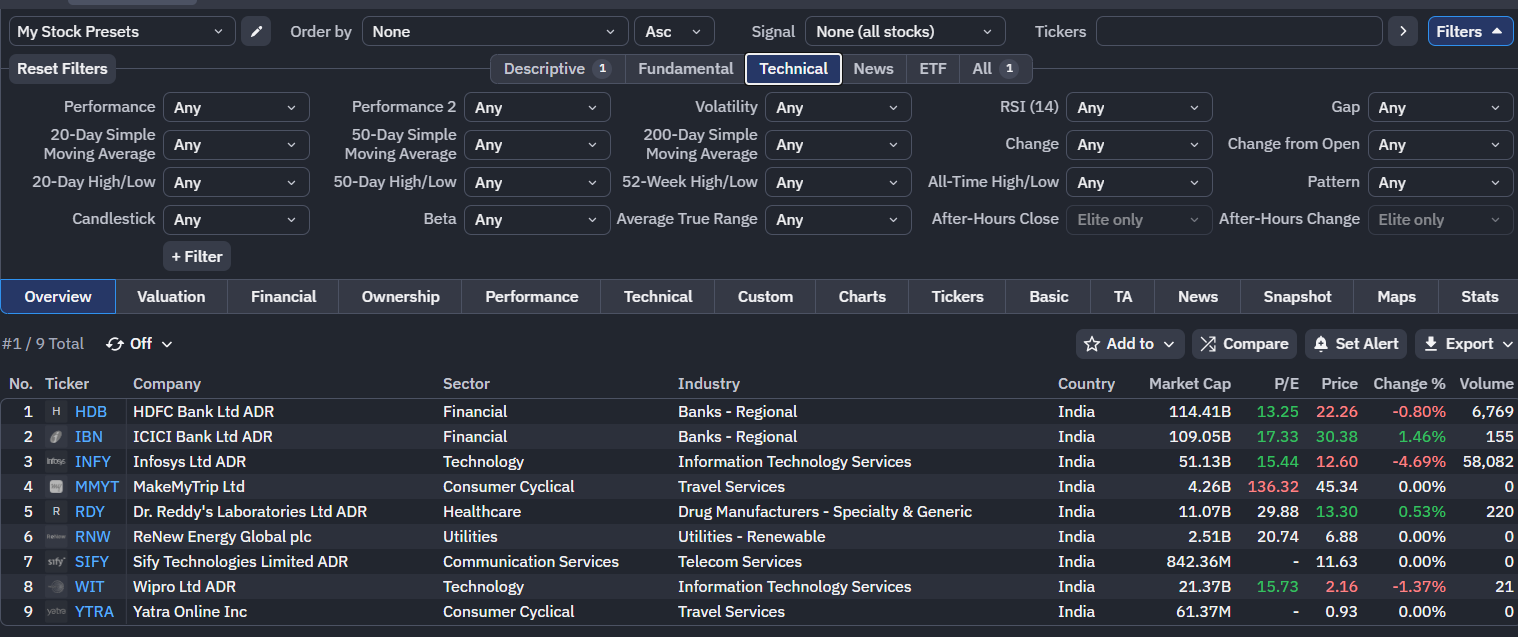Click the Export button
1518x637 pixels.
[1466, 344]
